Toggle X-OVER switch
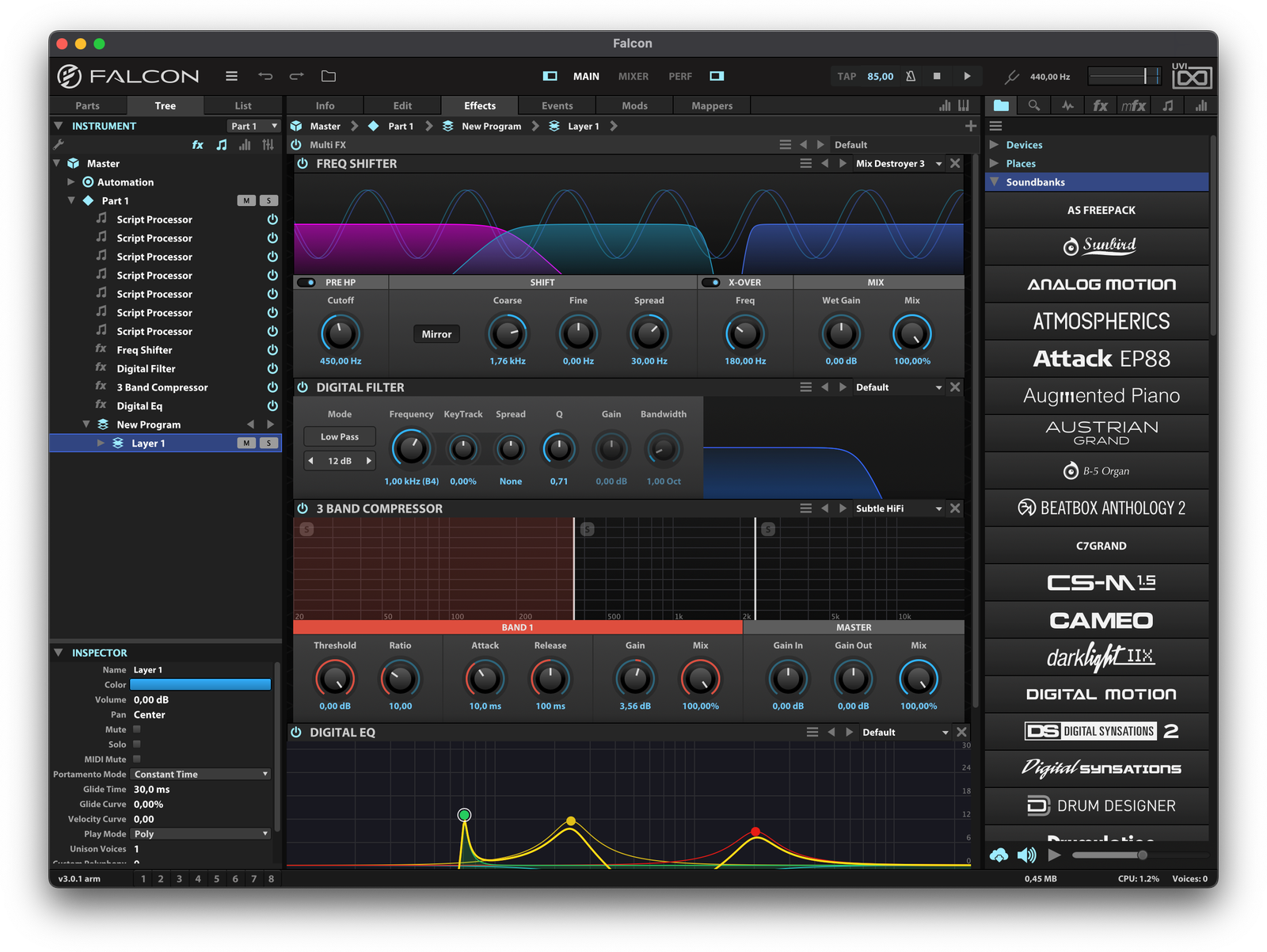Image resolution: width=1267 pixels, height=952 pixels. [710, 282]
